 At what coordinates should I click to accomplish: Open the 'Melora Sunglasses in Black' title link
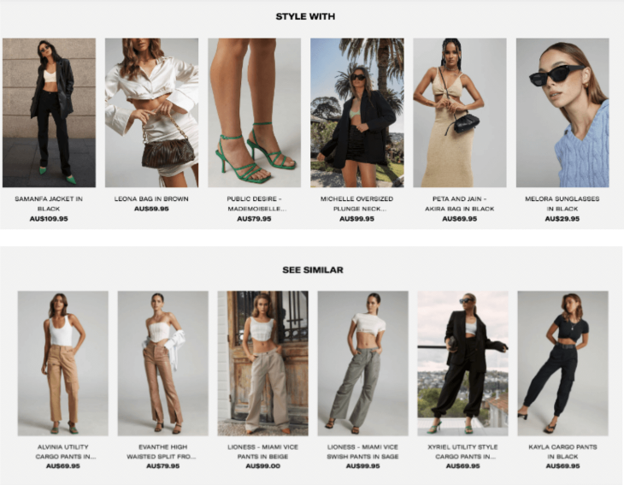(562, 203)
